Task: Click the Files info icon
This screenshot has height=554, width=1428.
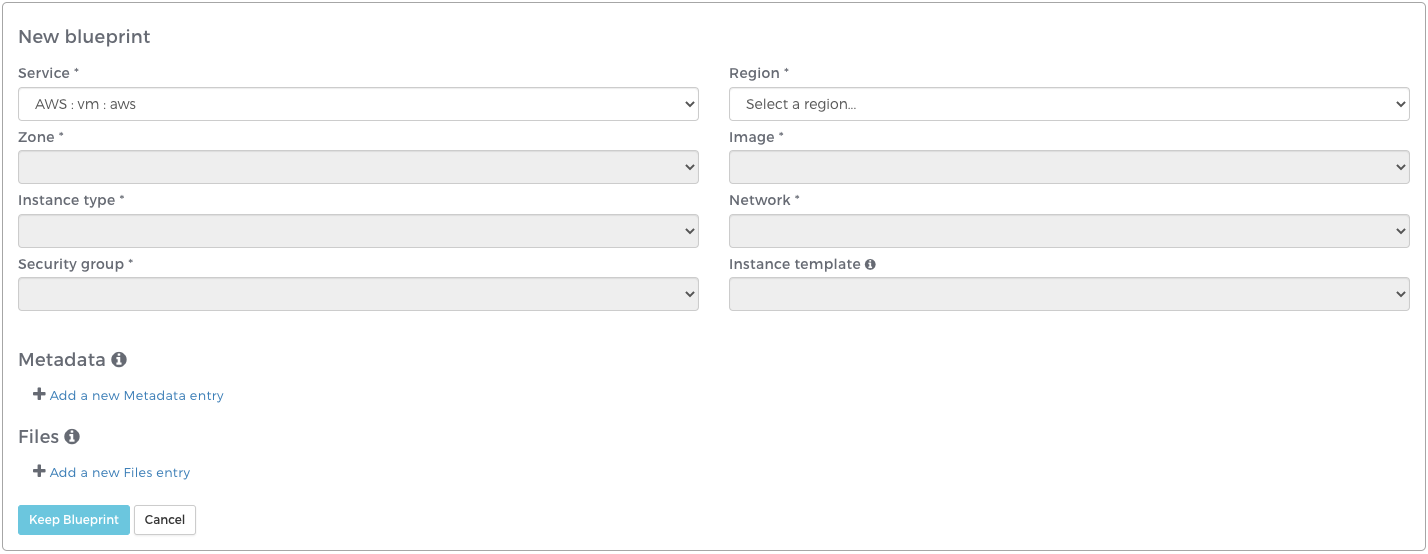Action: 72,437
